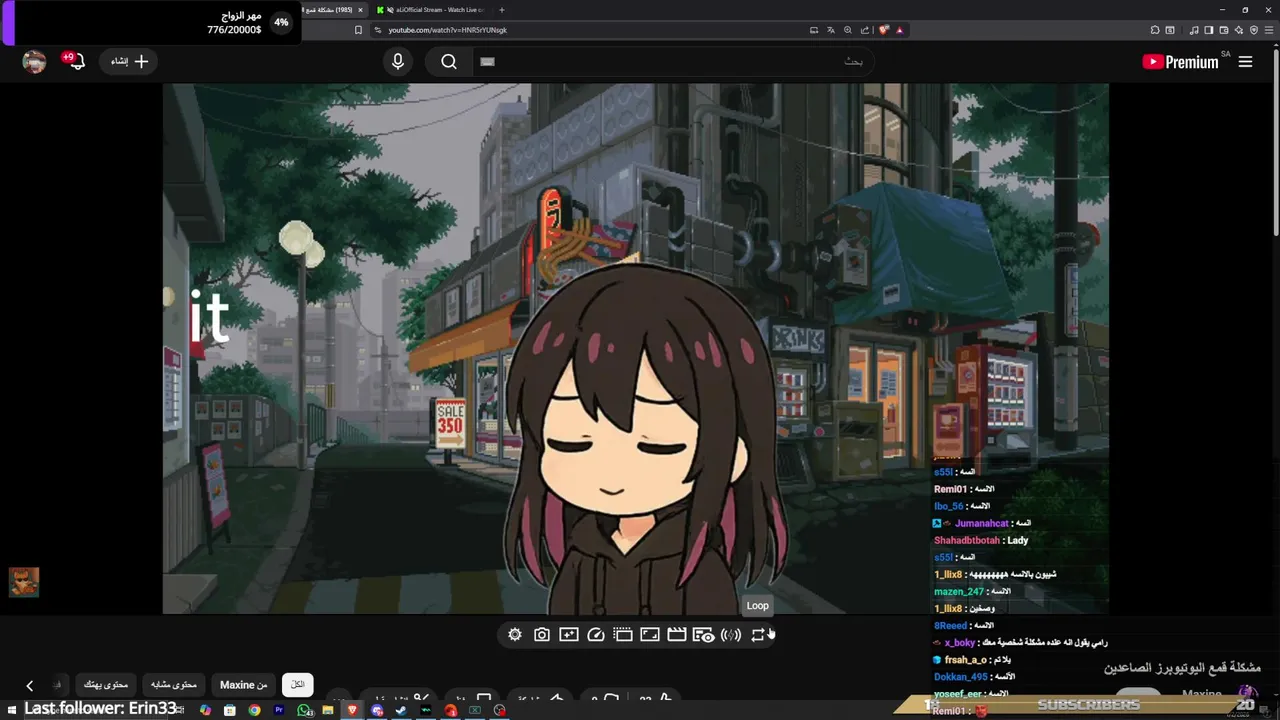This screenshot has width=1280, height=720.
Task: Select the محتوى يهمّك filter chip
Action: coord(105,685)
